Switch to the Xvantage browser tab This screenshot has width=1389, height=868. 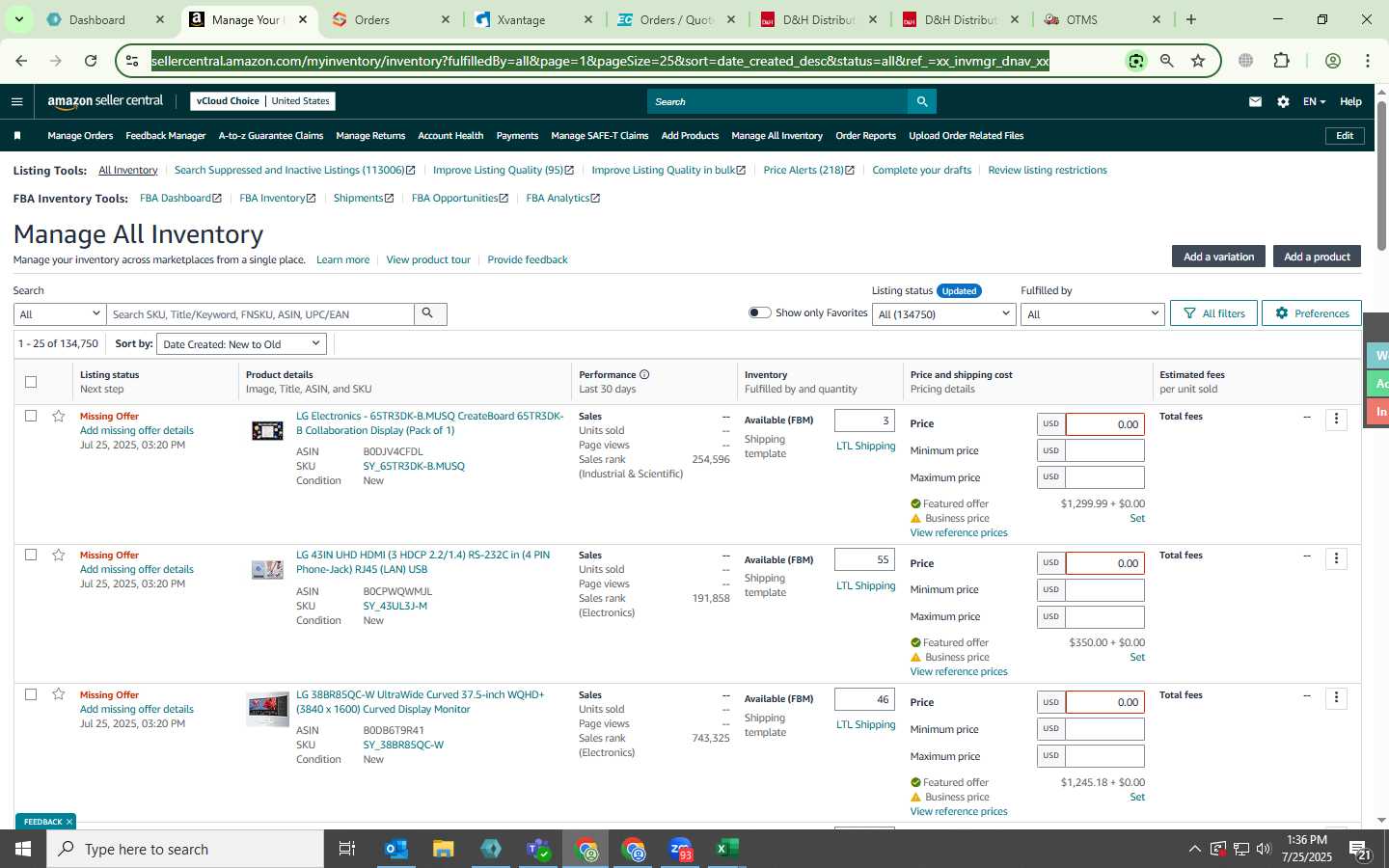[x=533, y=19]
